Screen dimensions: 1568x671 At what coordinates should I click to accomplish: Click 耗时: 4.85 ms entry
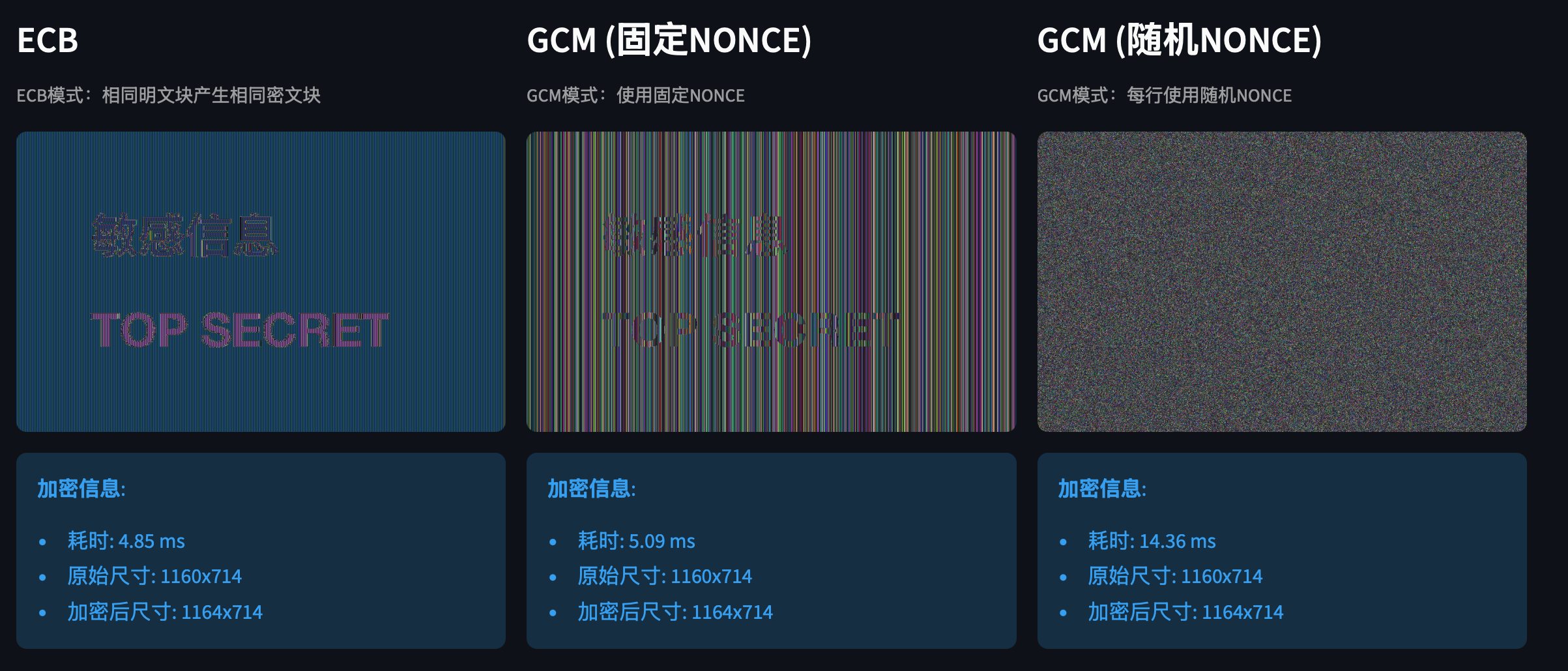[126, 541]
